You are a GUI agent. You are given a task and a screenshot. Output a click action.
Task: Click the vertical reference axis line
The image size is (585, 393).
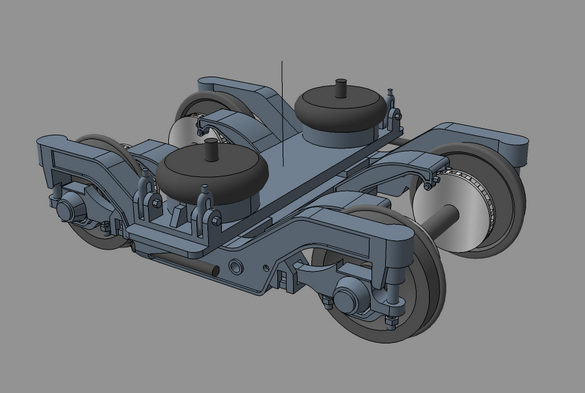pos(282,113)
